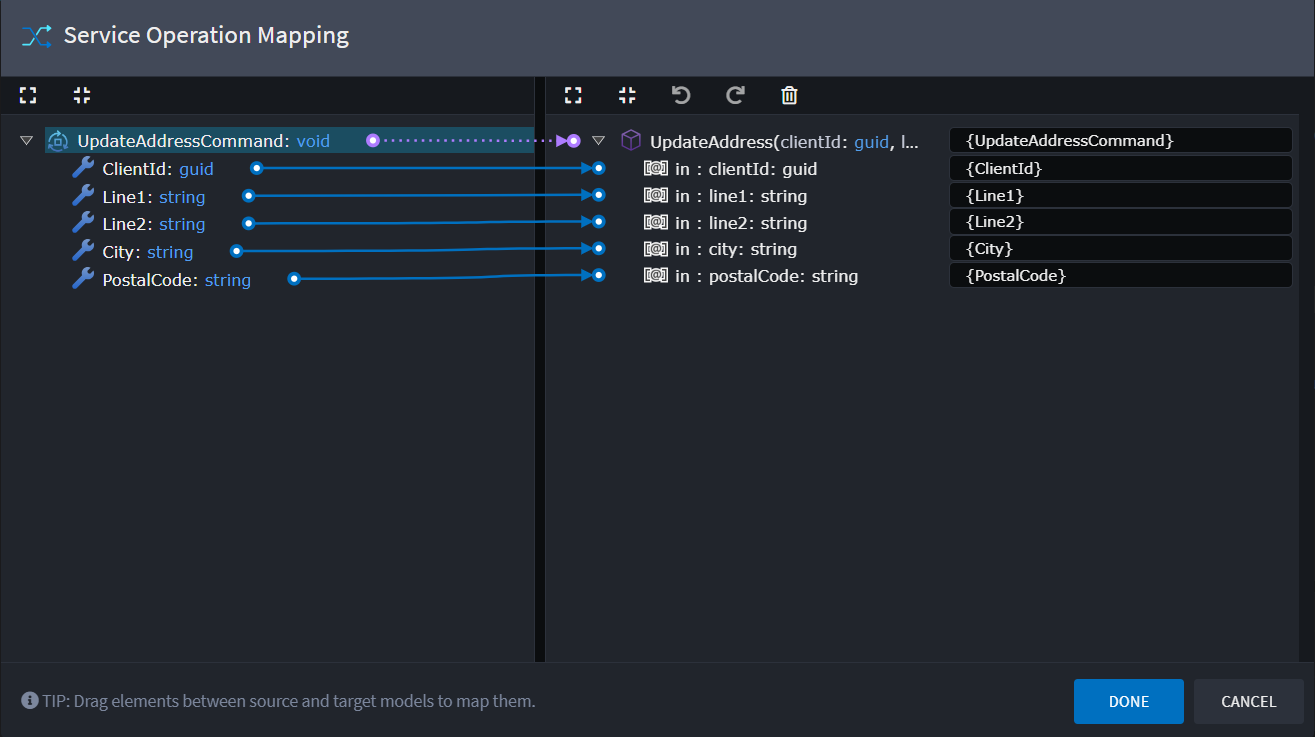The image size is (1315, 737).
Task: Undo the last mapping change
Action: click(x=681, y=95)
